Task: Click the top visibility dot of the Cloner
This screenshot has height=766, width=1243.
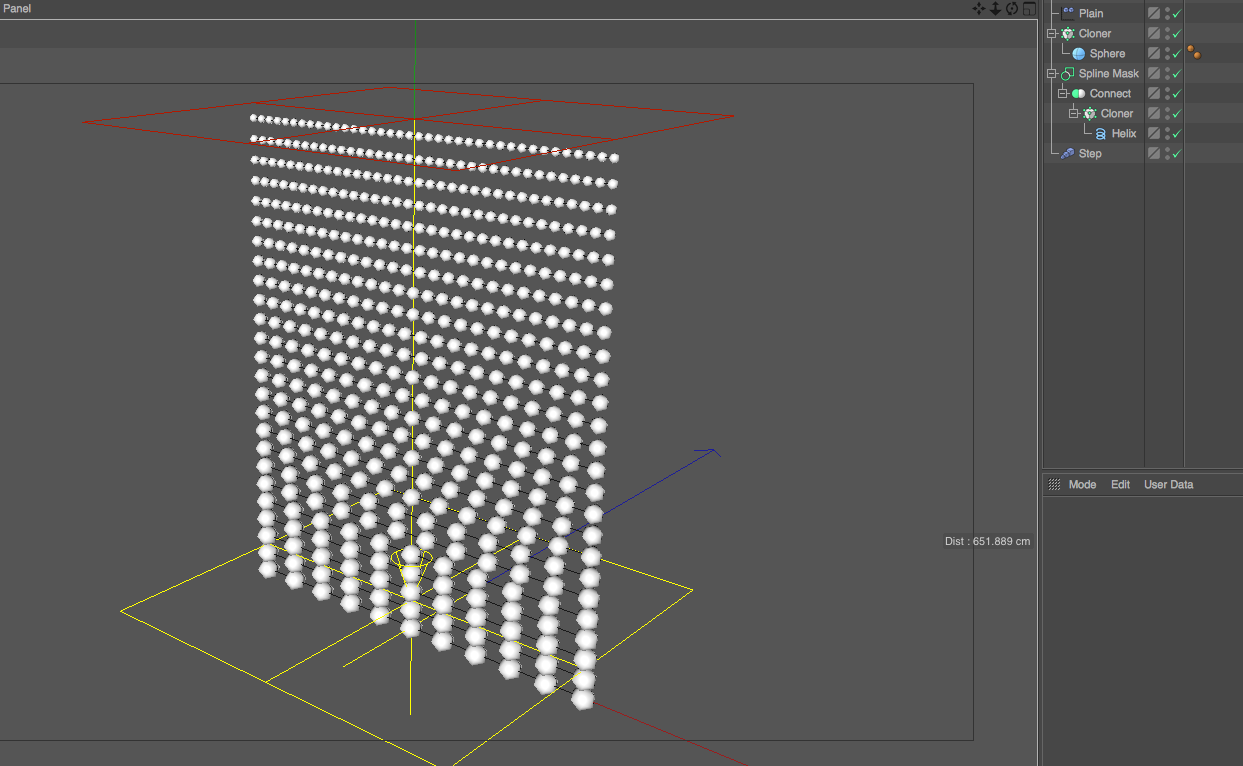Action: click(1167, 29)
